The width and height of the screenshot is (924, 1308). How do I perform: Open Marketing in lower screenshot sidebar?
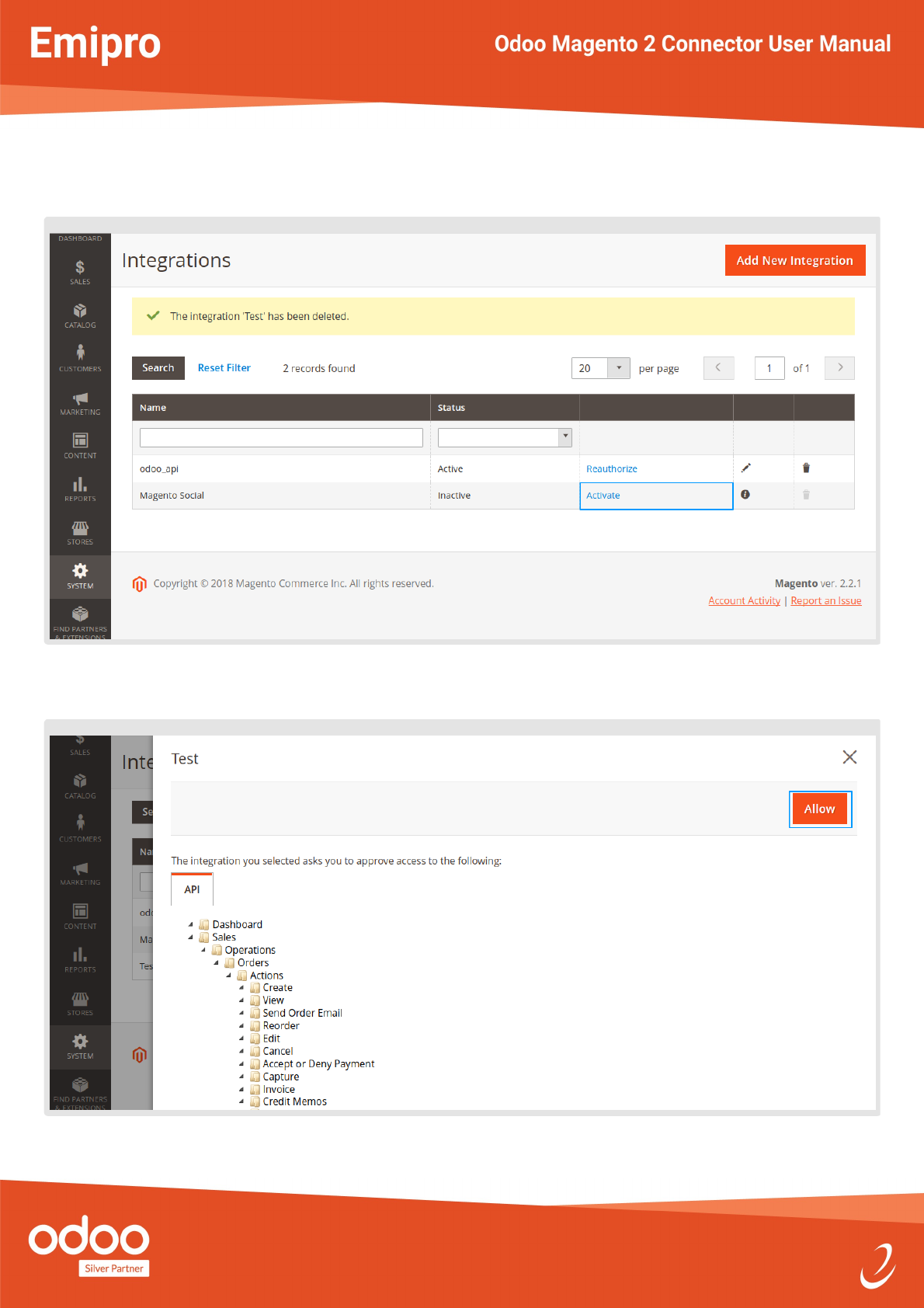(x=80, y=873)
